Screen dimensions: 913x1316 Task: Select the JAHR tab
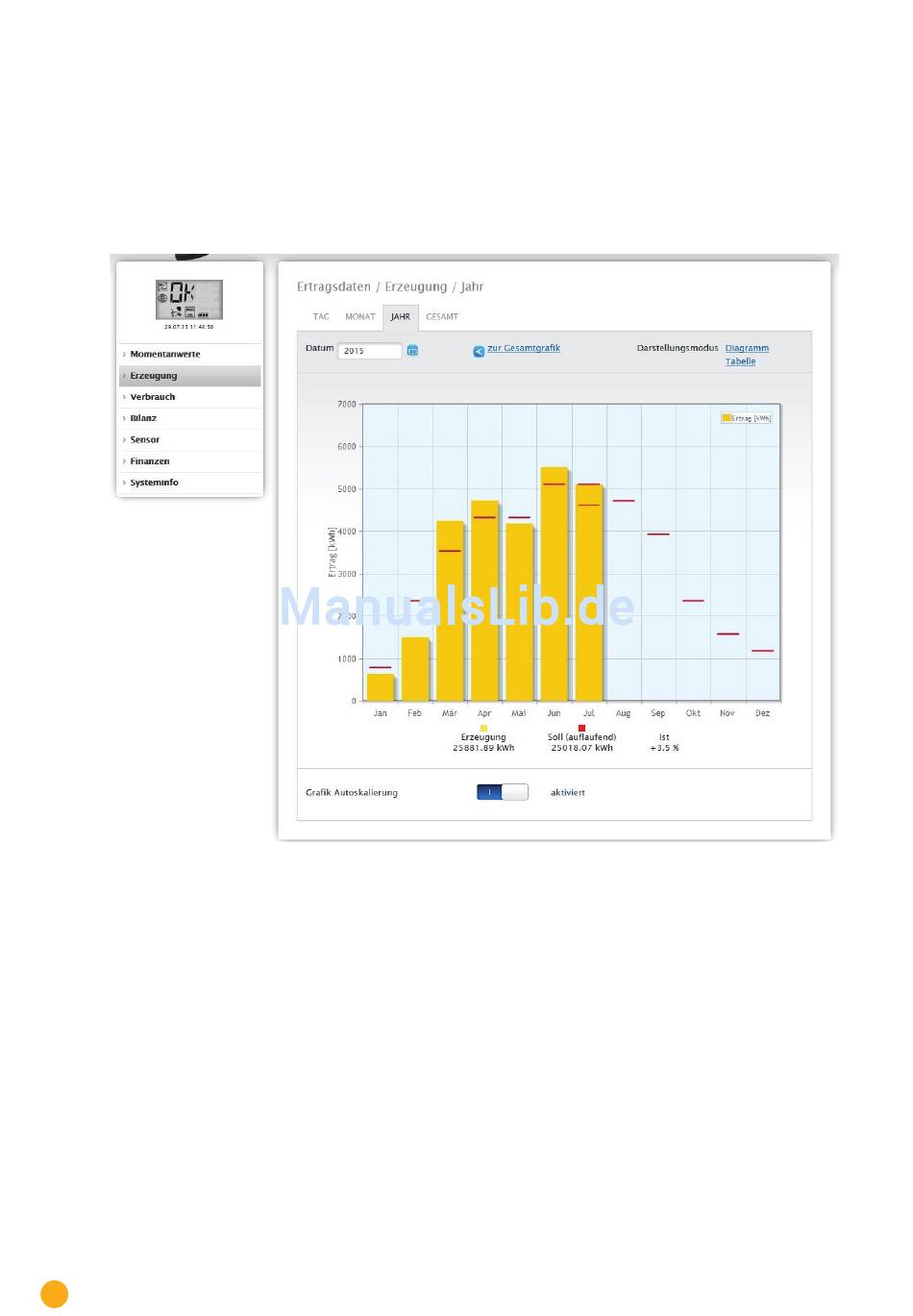point(401,316)
